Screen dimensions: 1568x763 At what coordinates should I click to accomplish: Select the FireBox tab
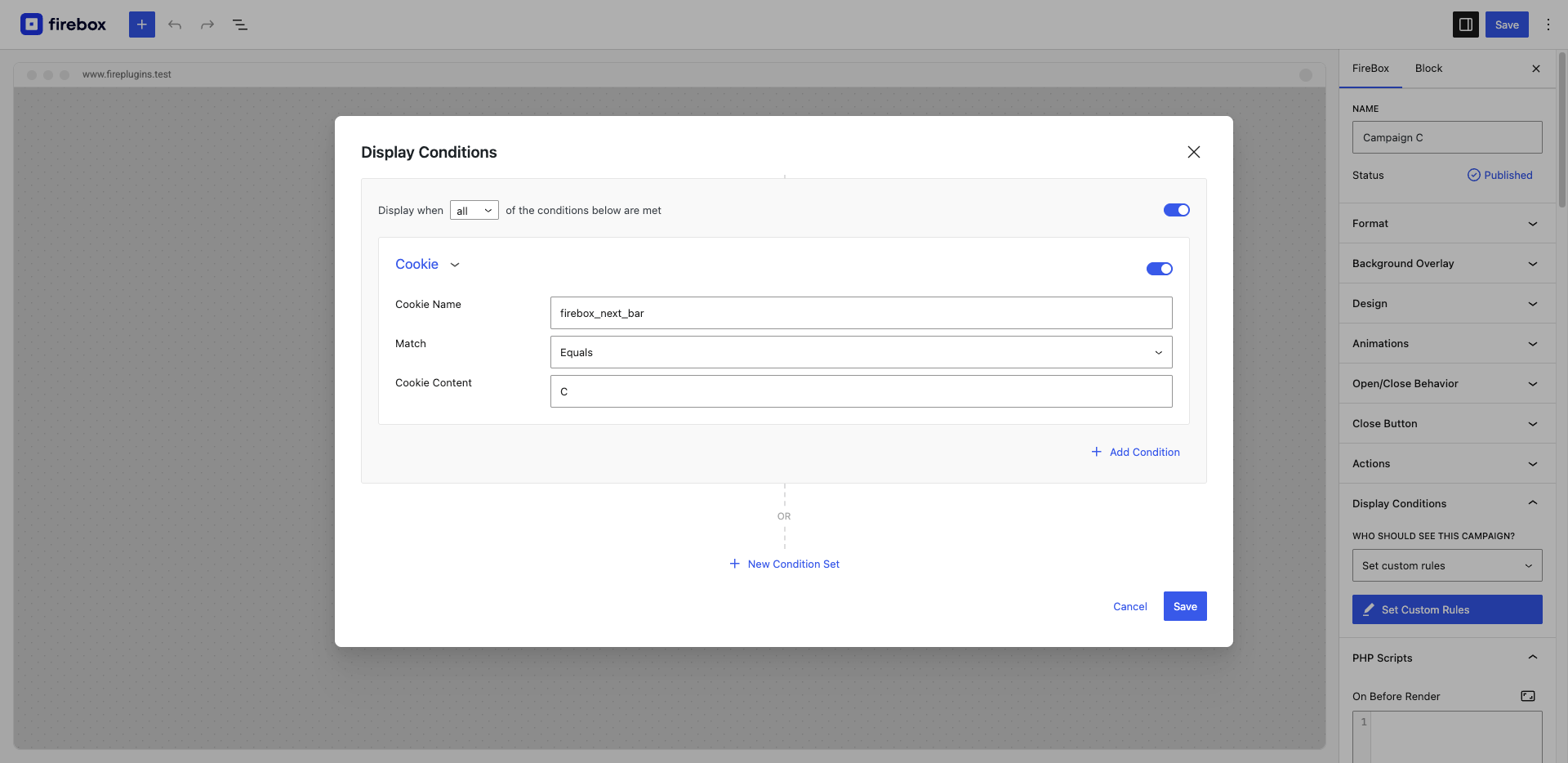click(x=1370, y=69)
